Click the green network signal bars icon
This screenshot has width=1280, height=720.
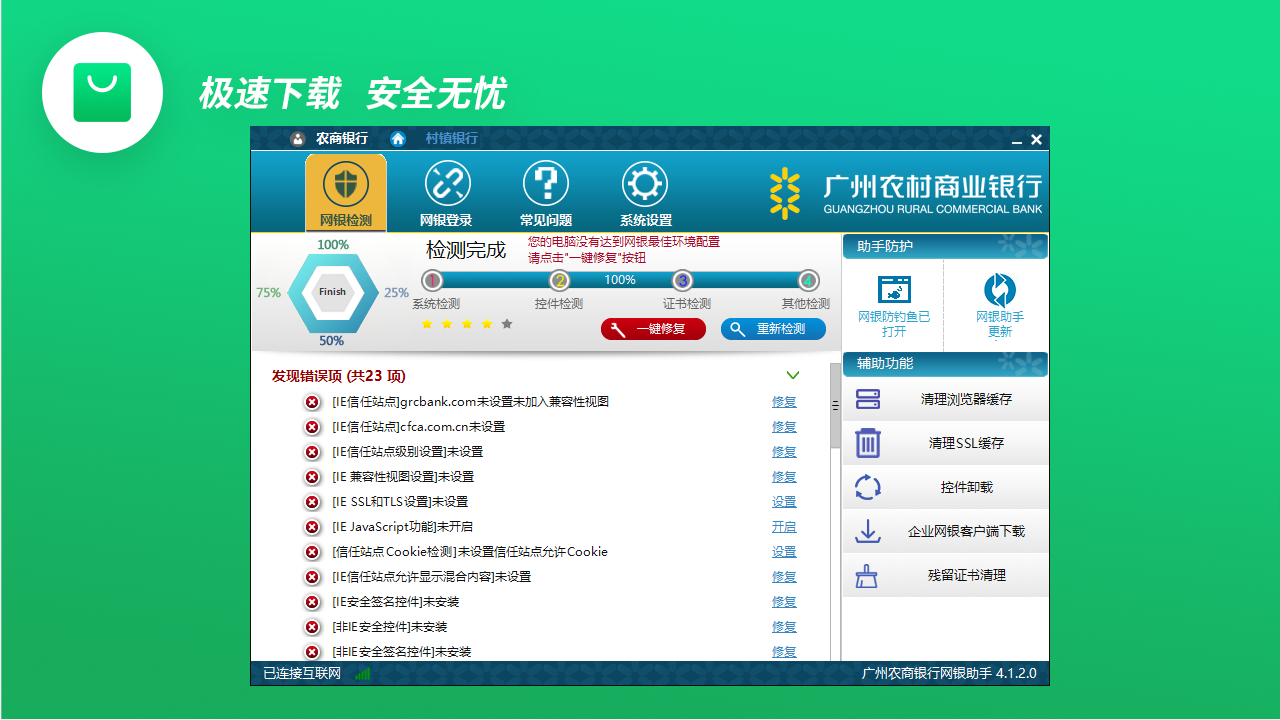click(x=362, y=674)
